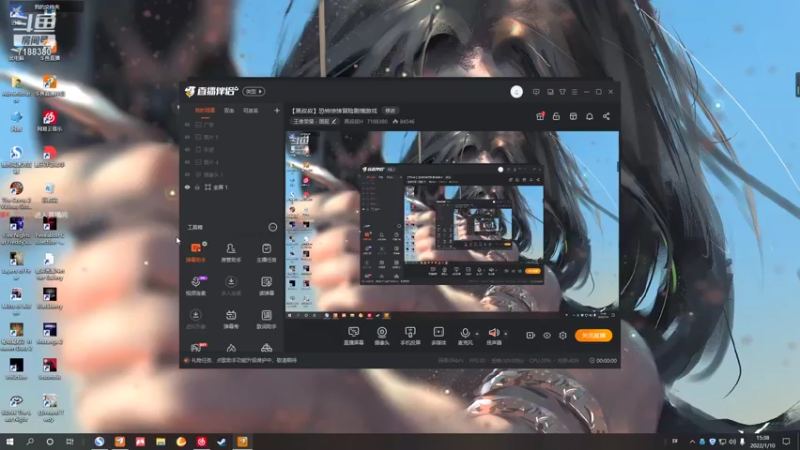
Task: Edit the 王者荣耀 category selector
Action: click(x=315, y=121)
